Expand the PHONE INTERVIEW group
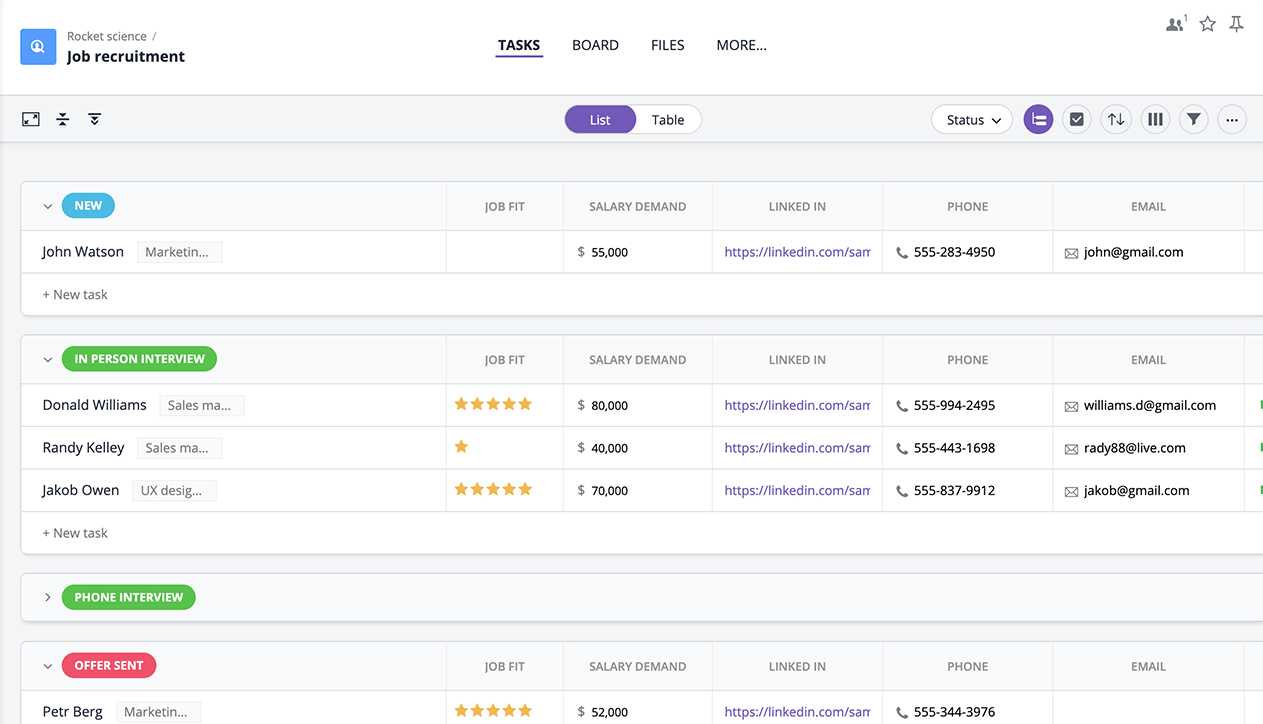 pos(47,598)
